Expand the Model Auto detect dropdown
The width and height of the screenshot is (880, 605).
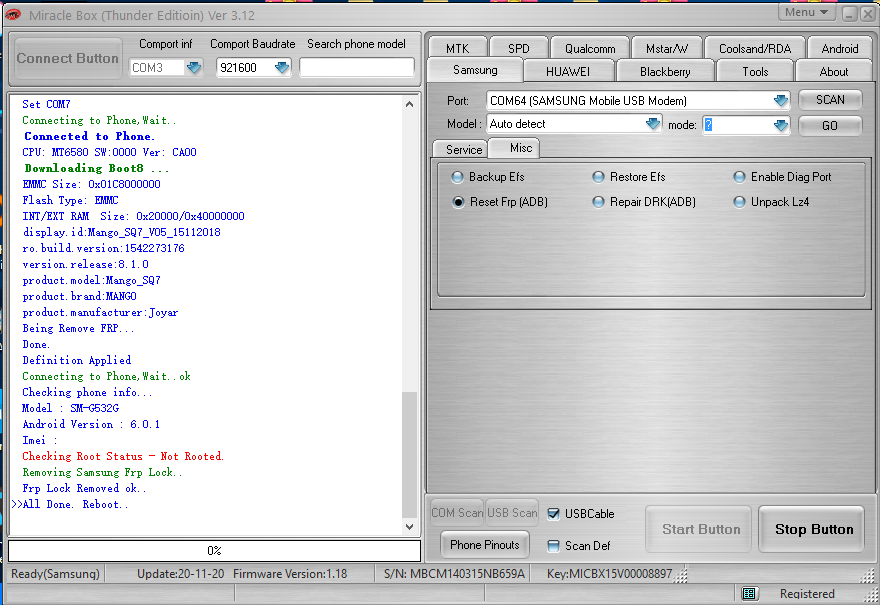click(653, 124)
